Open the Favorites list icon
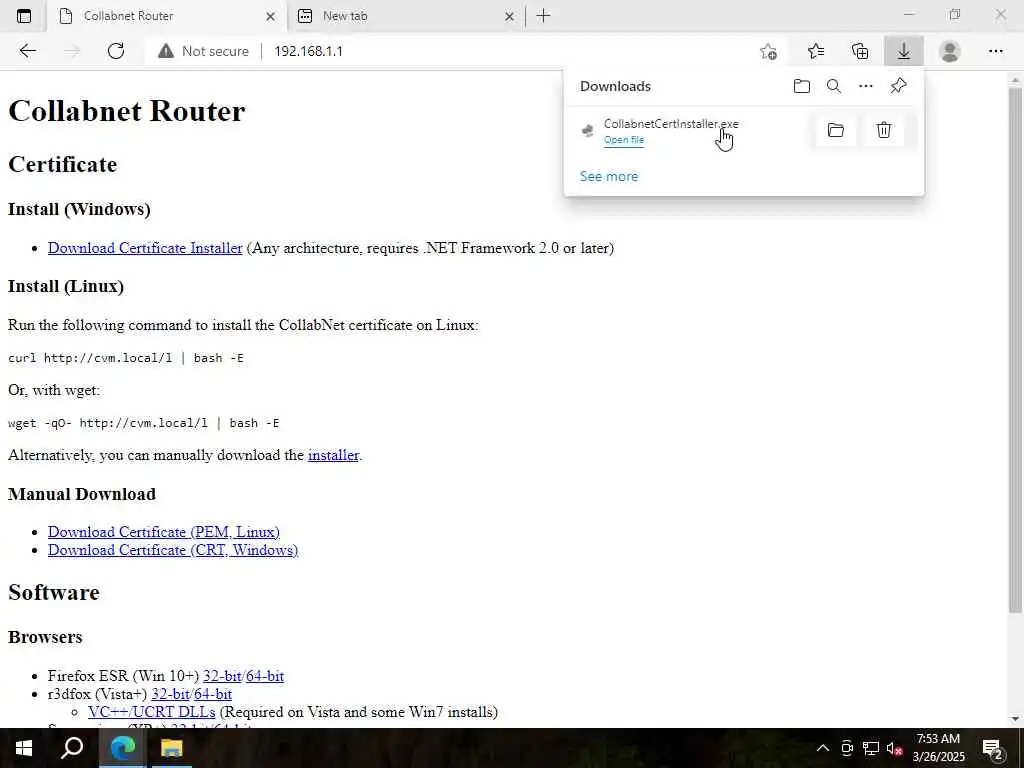Screen dimensions: 1024x768 tap(816, 51)
